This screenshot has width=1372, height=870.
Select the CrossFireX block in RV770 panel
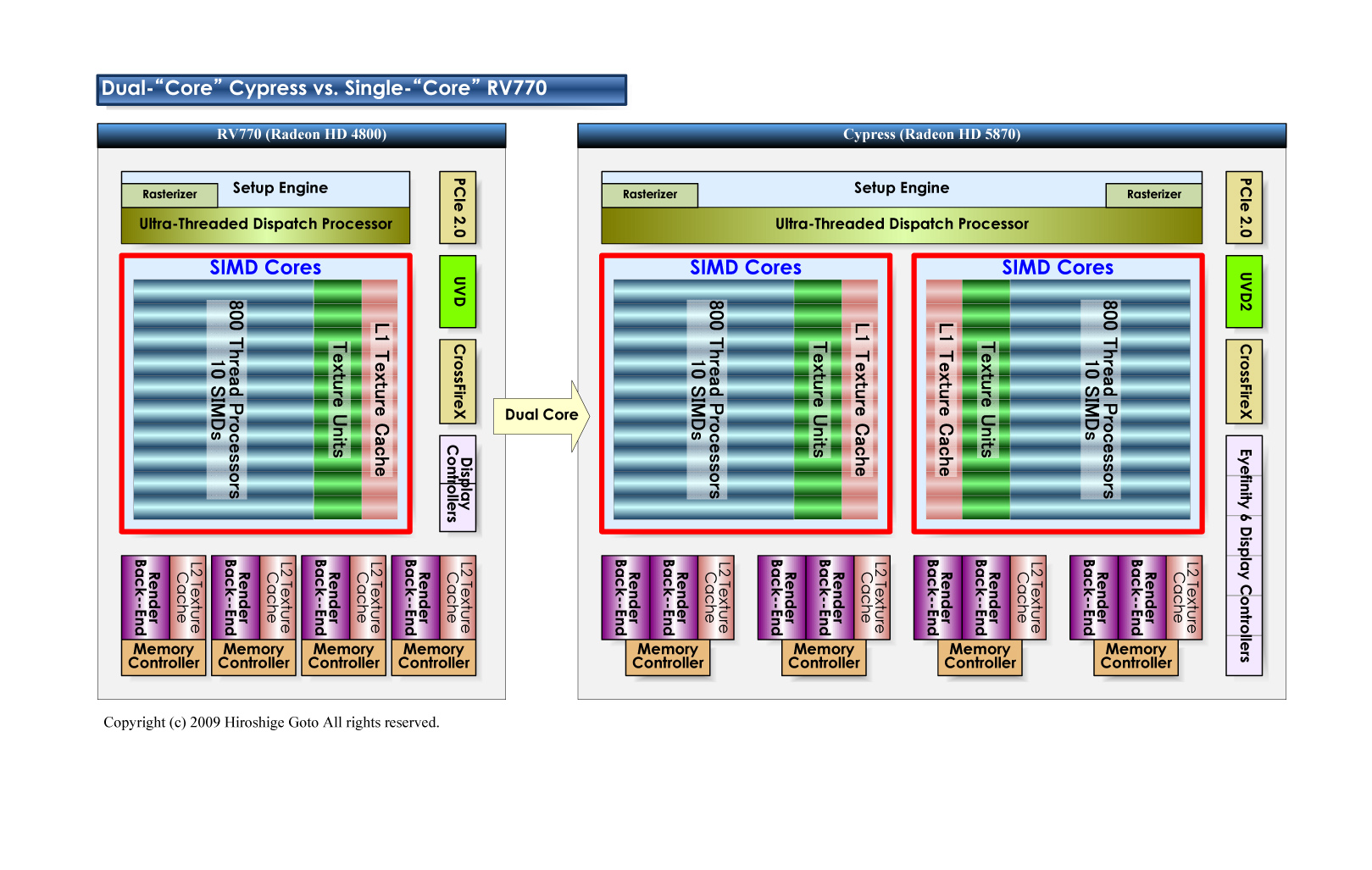point(458,381)
